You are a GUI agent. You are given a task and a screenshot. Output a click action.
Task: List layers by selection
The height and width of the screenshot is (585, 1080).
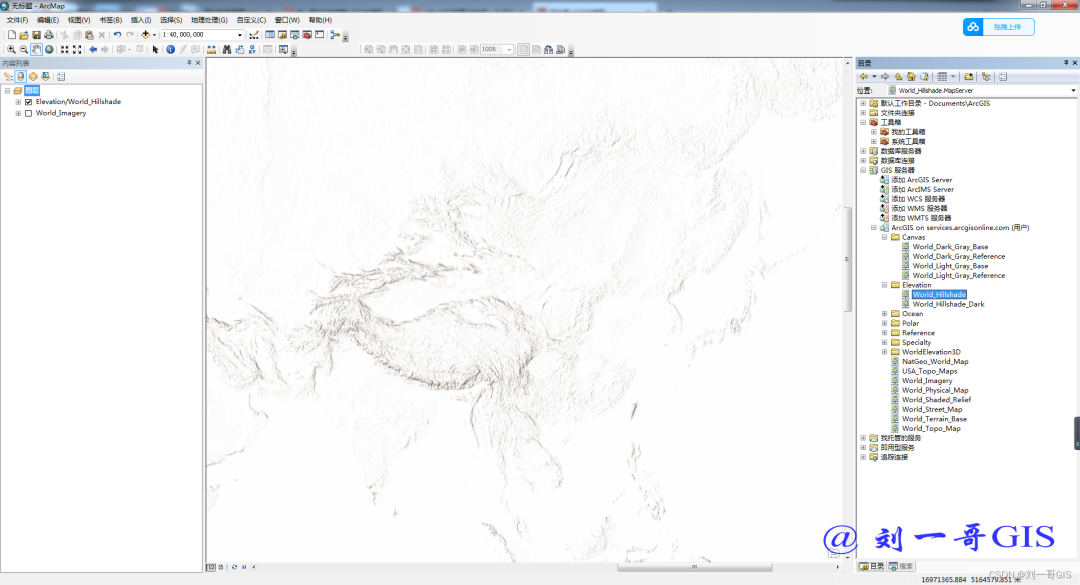tap(45, 76)
